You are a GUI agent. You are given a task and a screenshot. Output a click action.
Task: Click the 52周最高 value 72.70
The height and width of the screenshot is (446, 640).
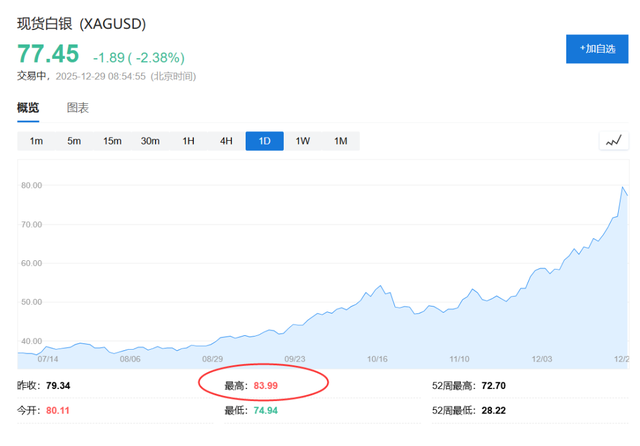pyautogui.click(x=493, y=386)
